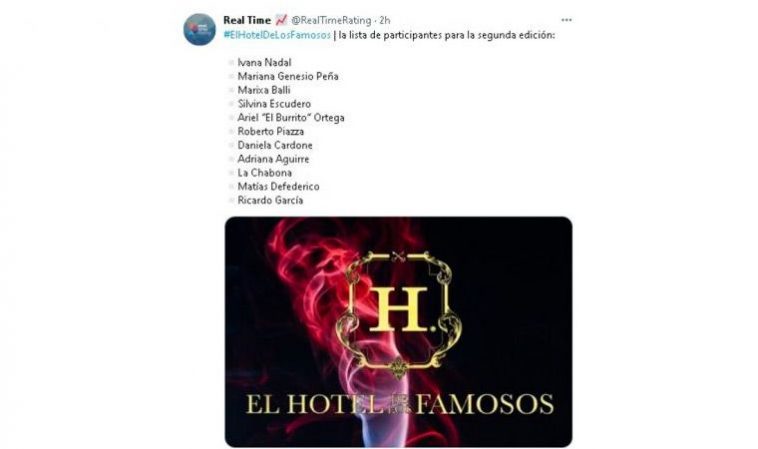The height and width of the screenshot is (449, 758).
Task: Click the bullet marker beside La Chabona
Action: tap(231, 173)
